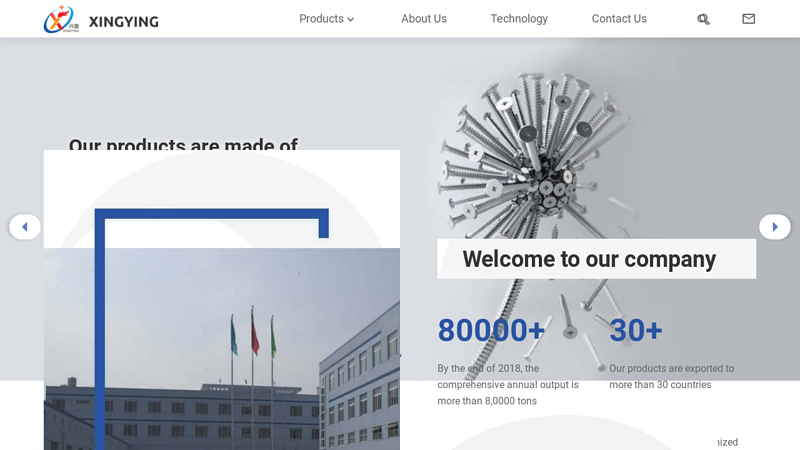The width and height of the screenshot is (800, 450).
Task: Navigate to Technology page
Action: pos(519,19)
